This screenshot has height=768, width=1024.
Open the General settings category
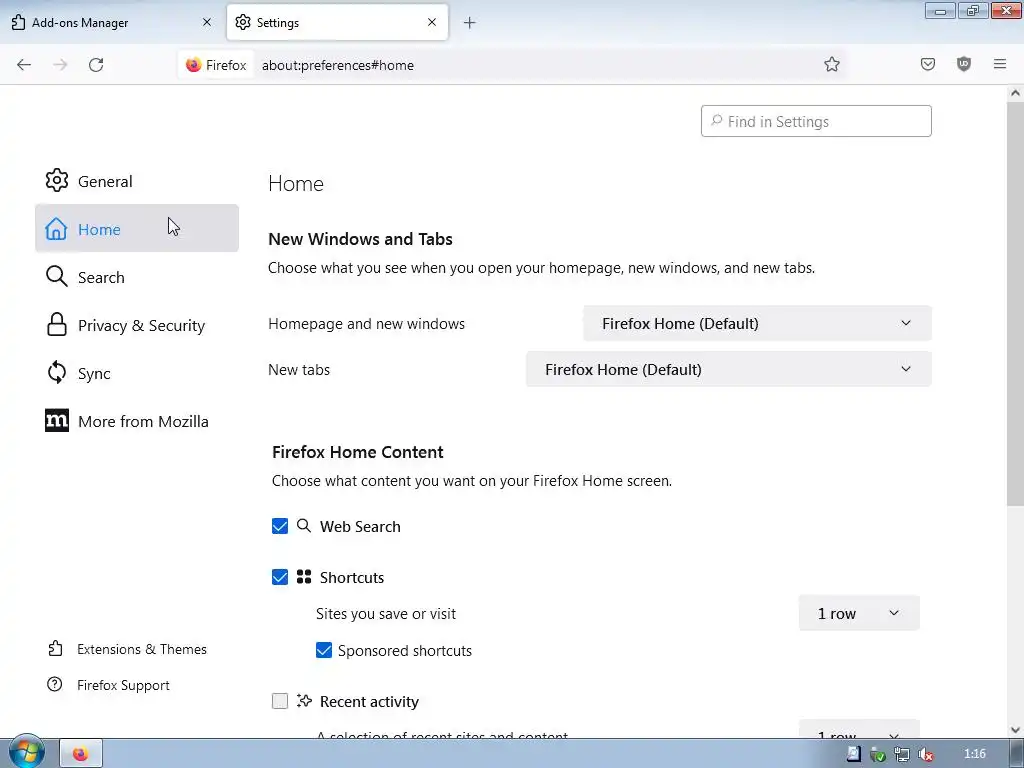click(x=136, y=181)
